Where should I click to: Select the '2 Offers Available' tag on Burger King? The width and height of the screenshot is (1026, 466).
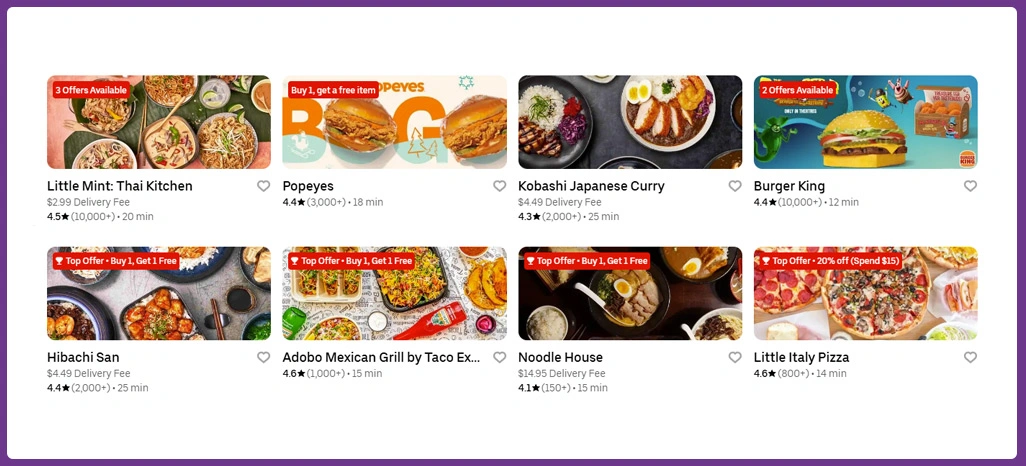798,90
